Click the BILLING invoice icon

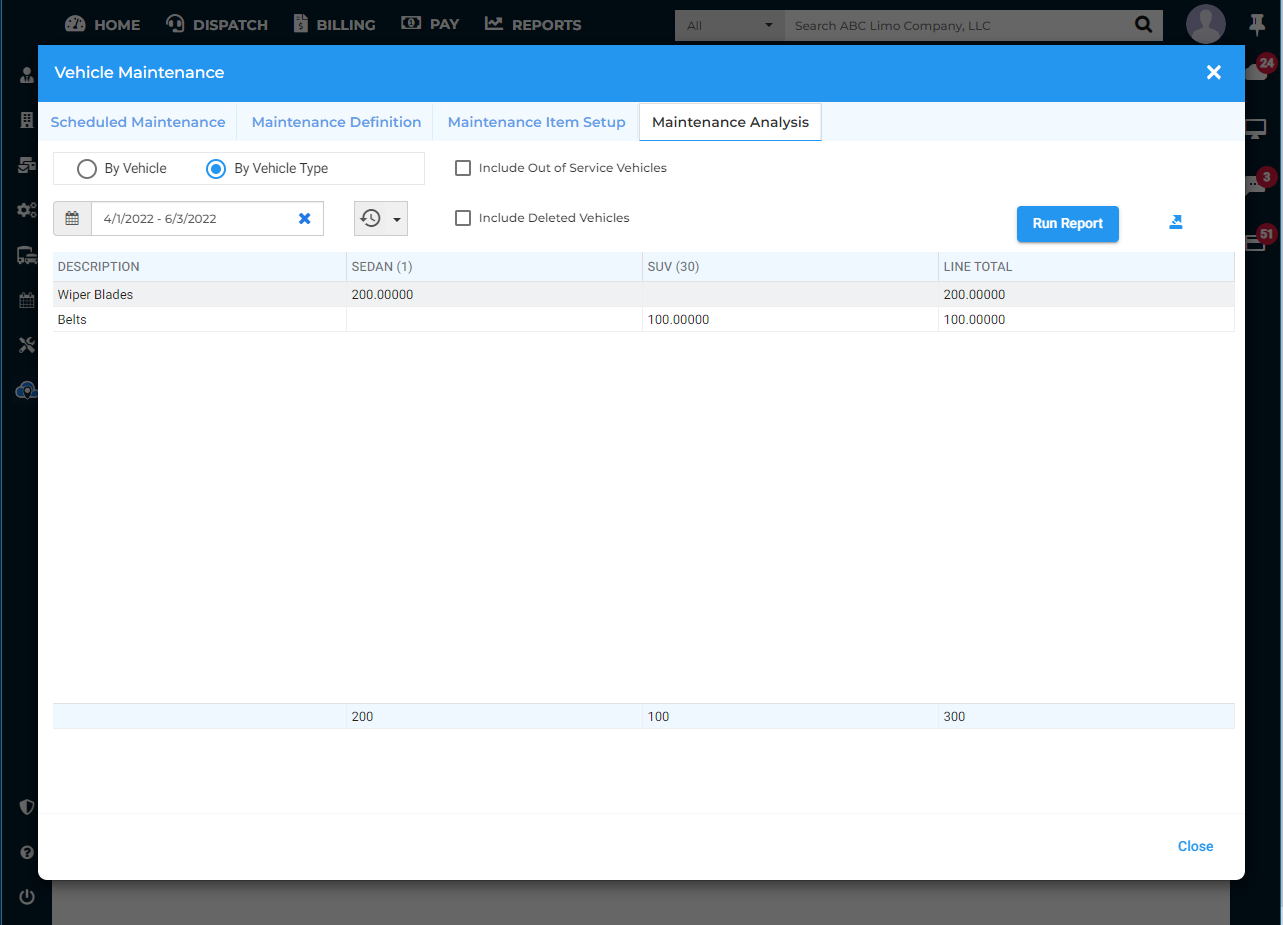coord(301,24)
